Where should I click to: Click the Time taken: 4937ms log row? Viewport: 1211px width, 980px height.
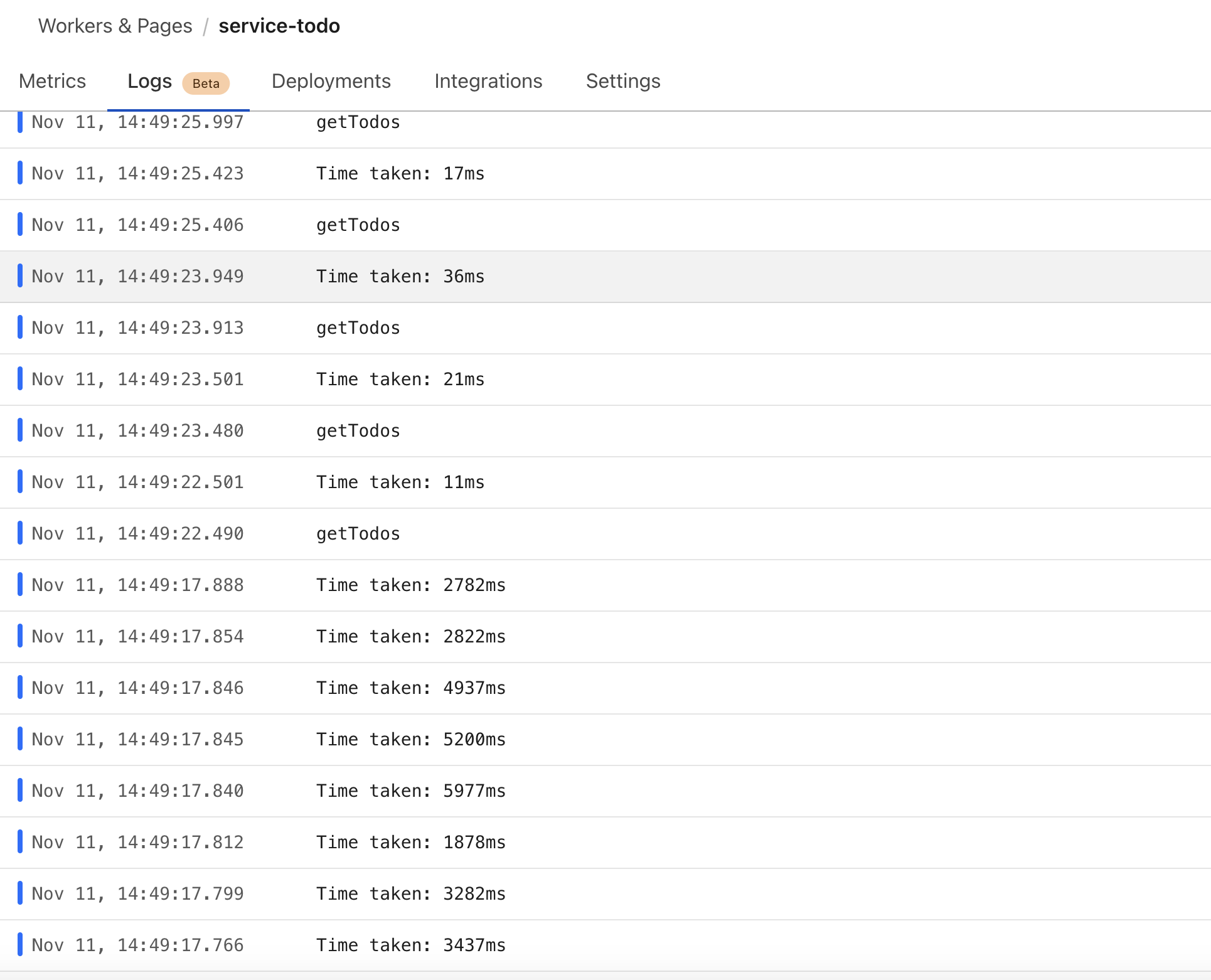pyautogui.click(x=410, y=688)
